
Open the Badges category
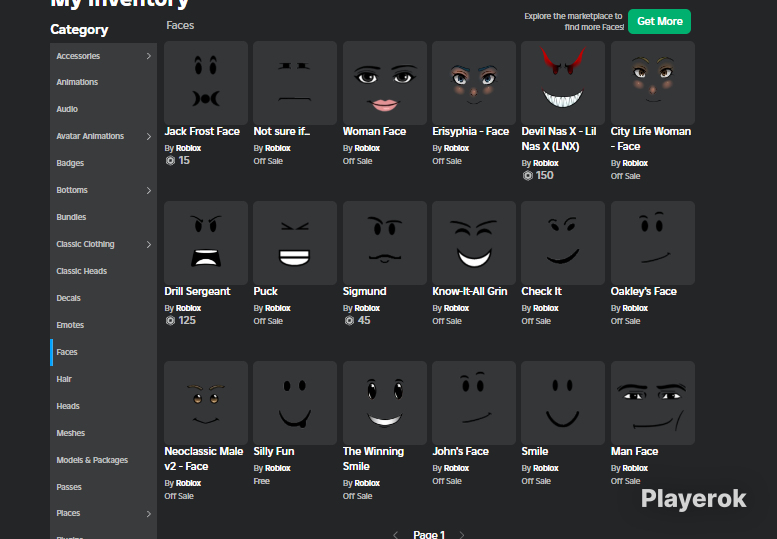[104, 163]
